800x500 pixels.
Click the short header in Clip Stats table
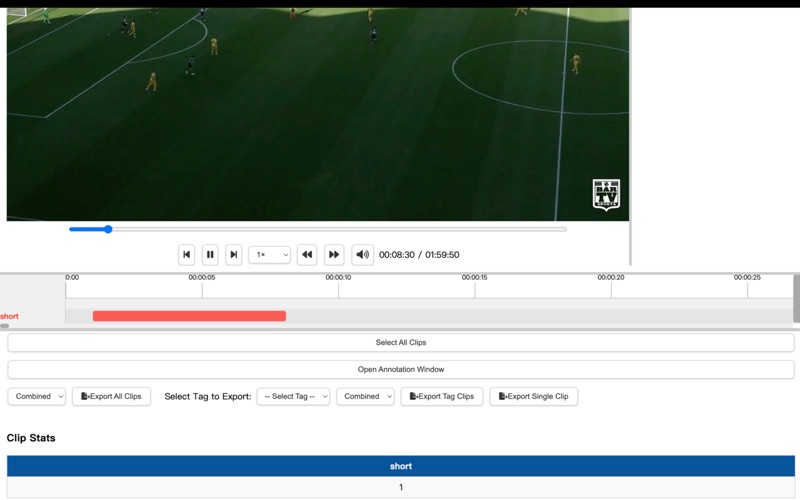401,466
